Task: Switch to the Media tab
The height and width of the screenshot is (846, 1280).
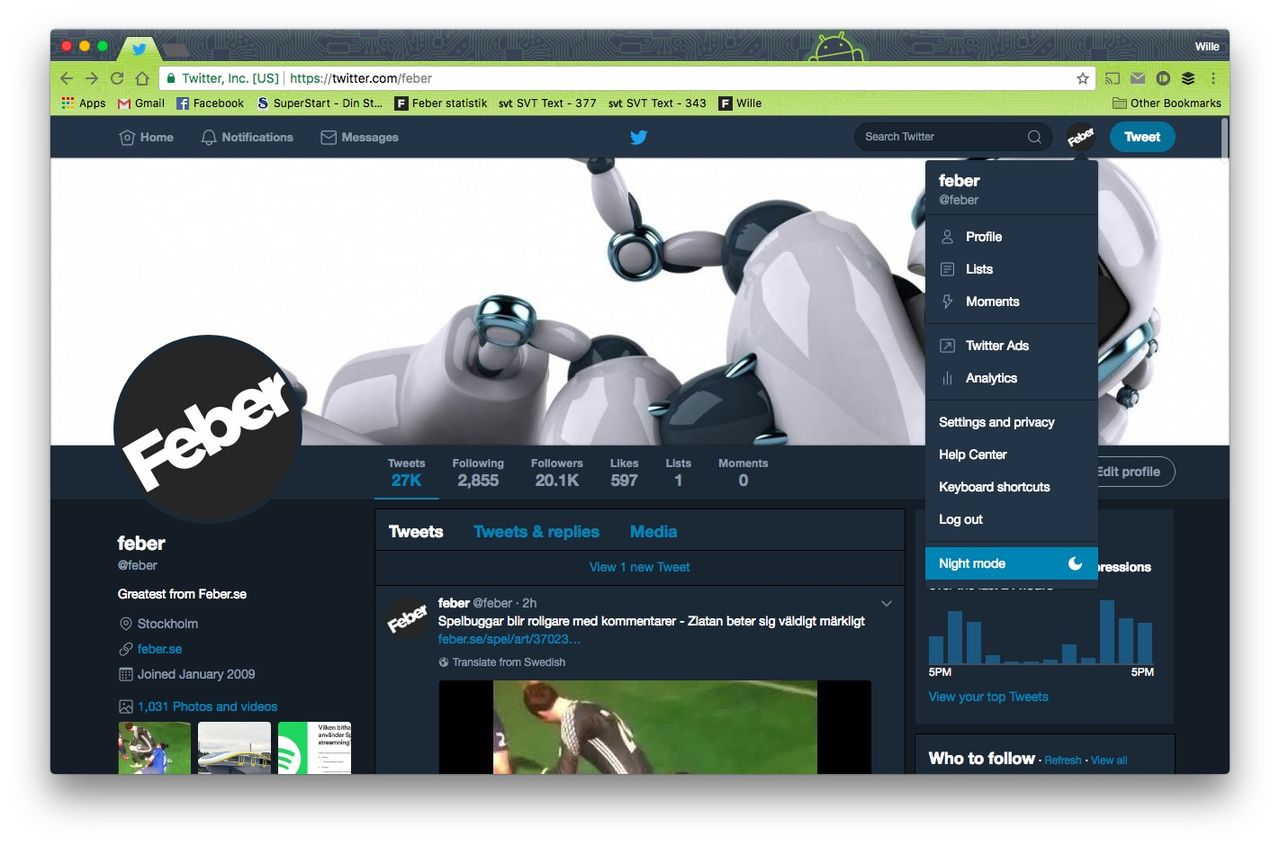Action: [x=653, y=532]
